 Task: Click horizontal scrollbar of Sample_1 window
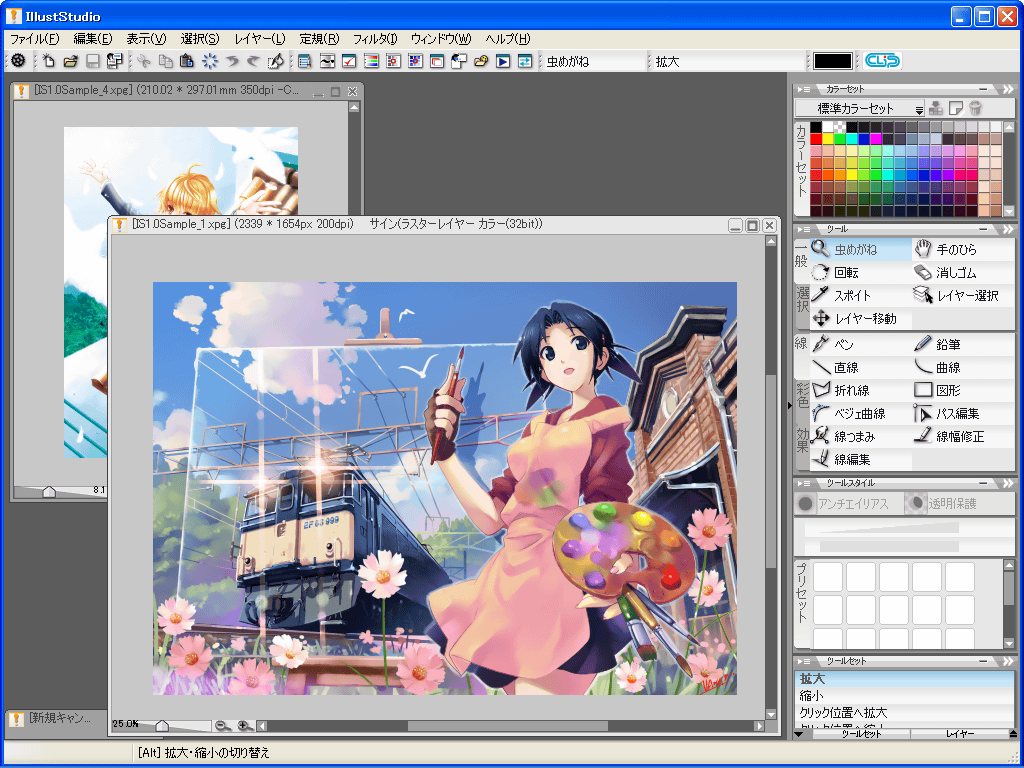[x=508, y=726]
